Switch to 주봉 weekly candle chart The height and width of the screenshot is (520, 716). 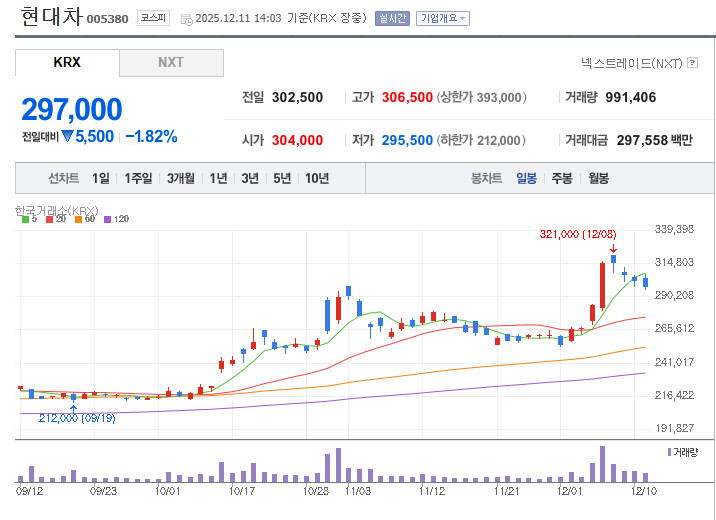coord(562,178)
